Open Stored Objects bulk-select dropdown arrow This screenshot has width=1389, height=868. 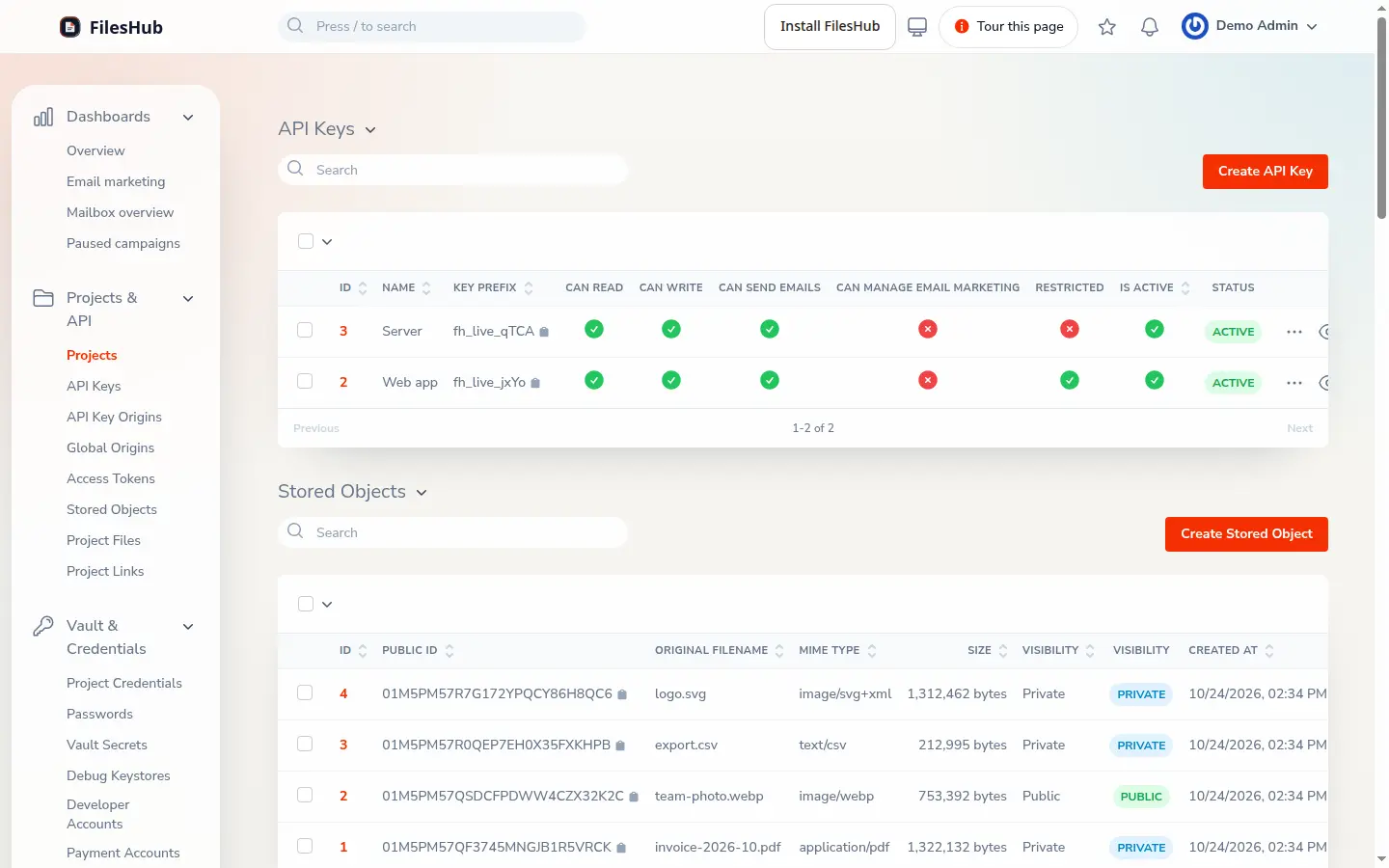pos(327,605)
